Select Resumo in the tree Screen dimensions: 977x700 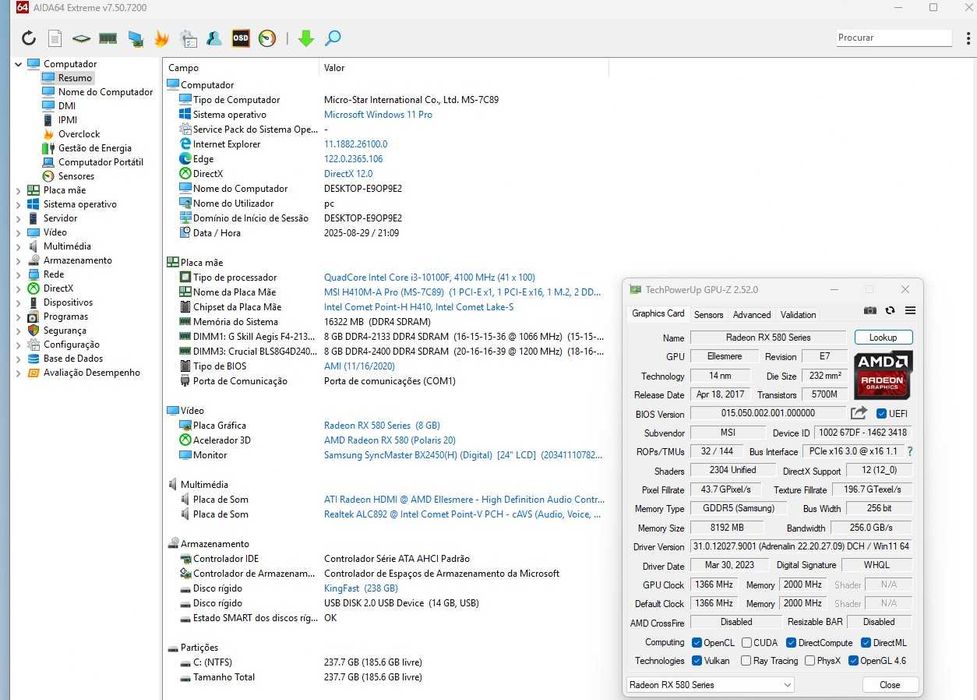click(x=75, y=78)
